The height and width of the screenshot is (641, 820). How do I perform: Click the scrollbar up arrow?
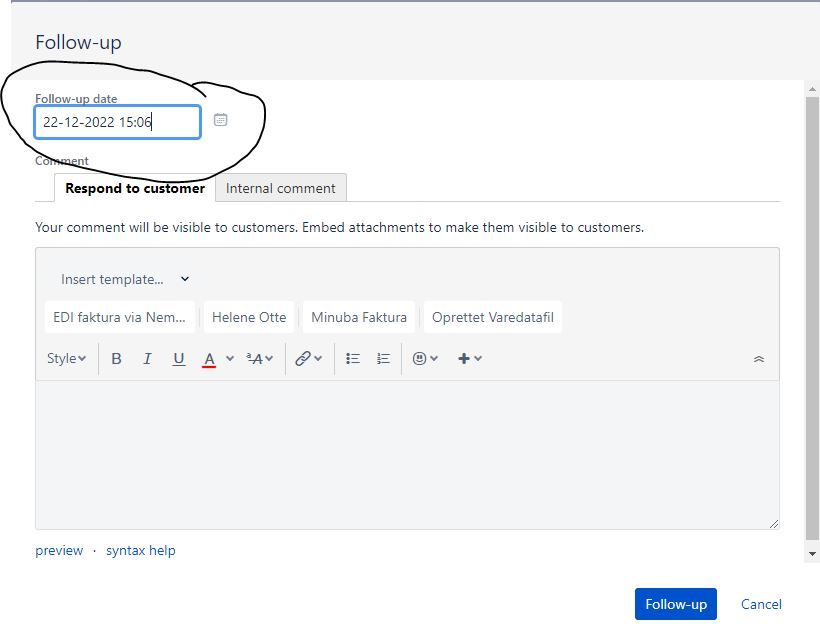coord(812,89)
